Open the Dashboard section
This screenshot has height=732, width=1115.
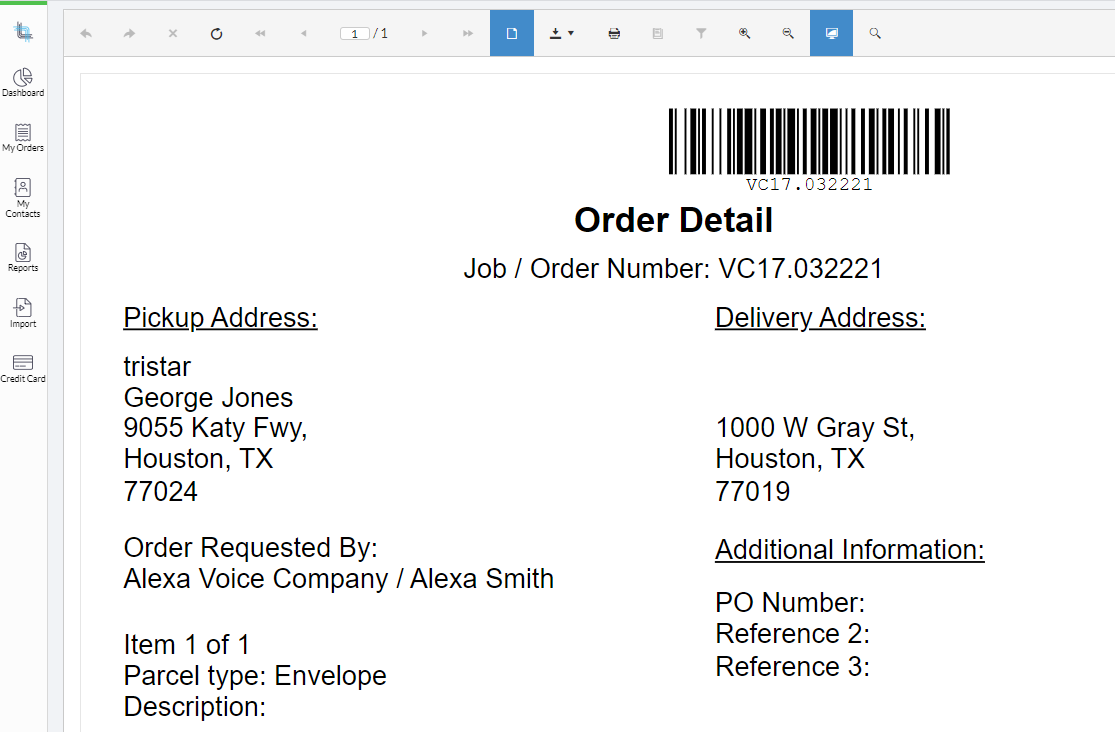tap(23, 83)
